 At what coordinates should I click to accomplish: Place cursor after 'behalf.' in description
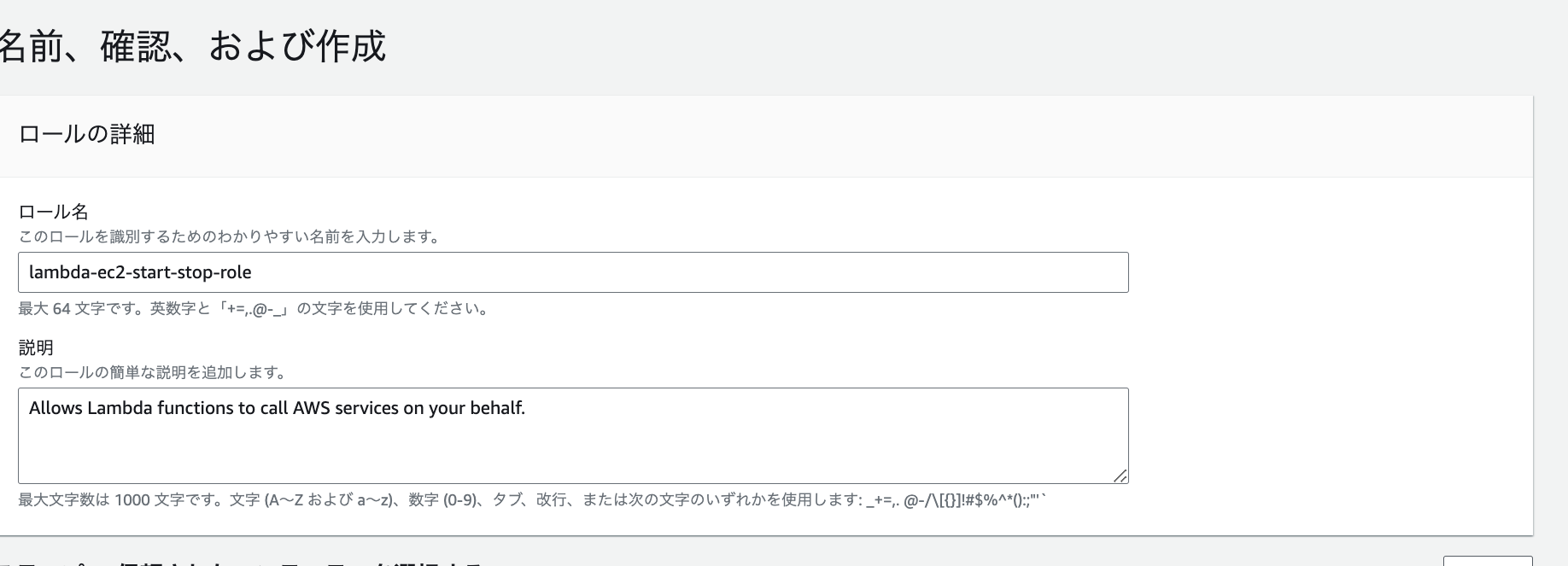[526, 408]
